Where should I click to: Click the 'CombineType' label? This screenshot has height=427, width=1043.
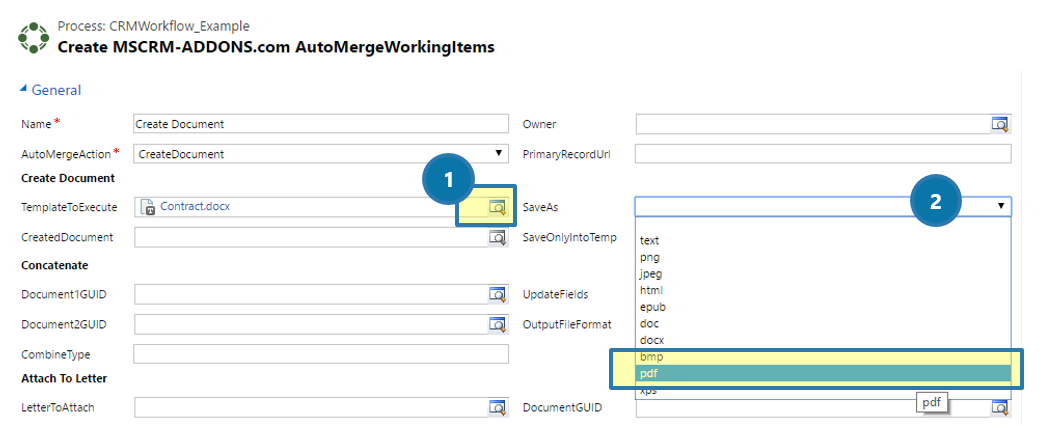click(55, 355)
